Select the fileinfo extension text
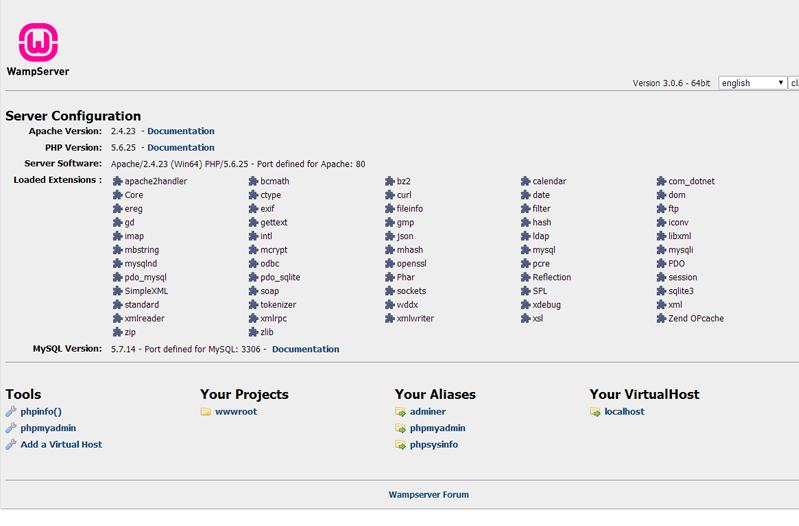This screenshot has height=526, width=799. pyautogui.click(x=410, y=208)
